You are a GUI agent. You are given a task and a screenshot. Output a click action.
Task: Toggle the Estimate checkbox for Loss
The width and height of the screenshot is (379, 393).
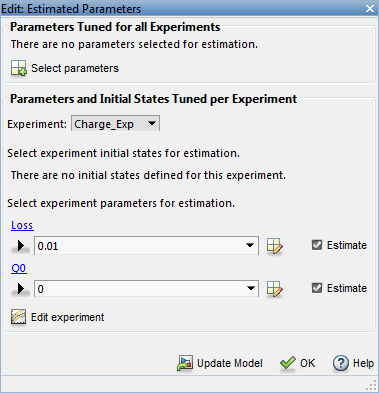click(x=317, y=245)
